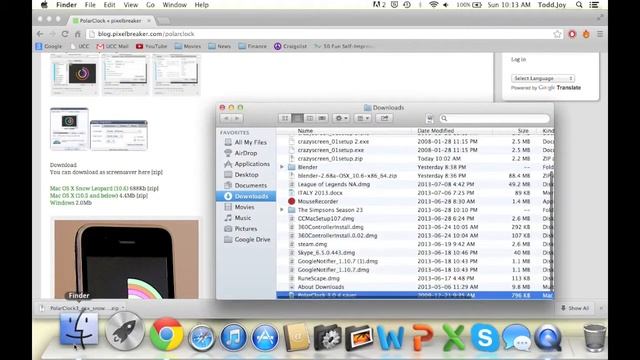Open the download item's arrow menu
640x360 pixels.
tap(123, 308)
